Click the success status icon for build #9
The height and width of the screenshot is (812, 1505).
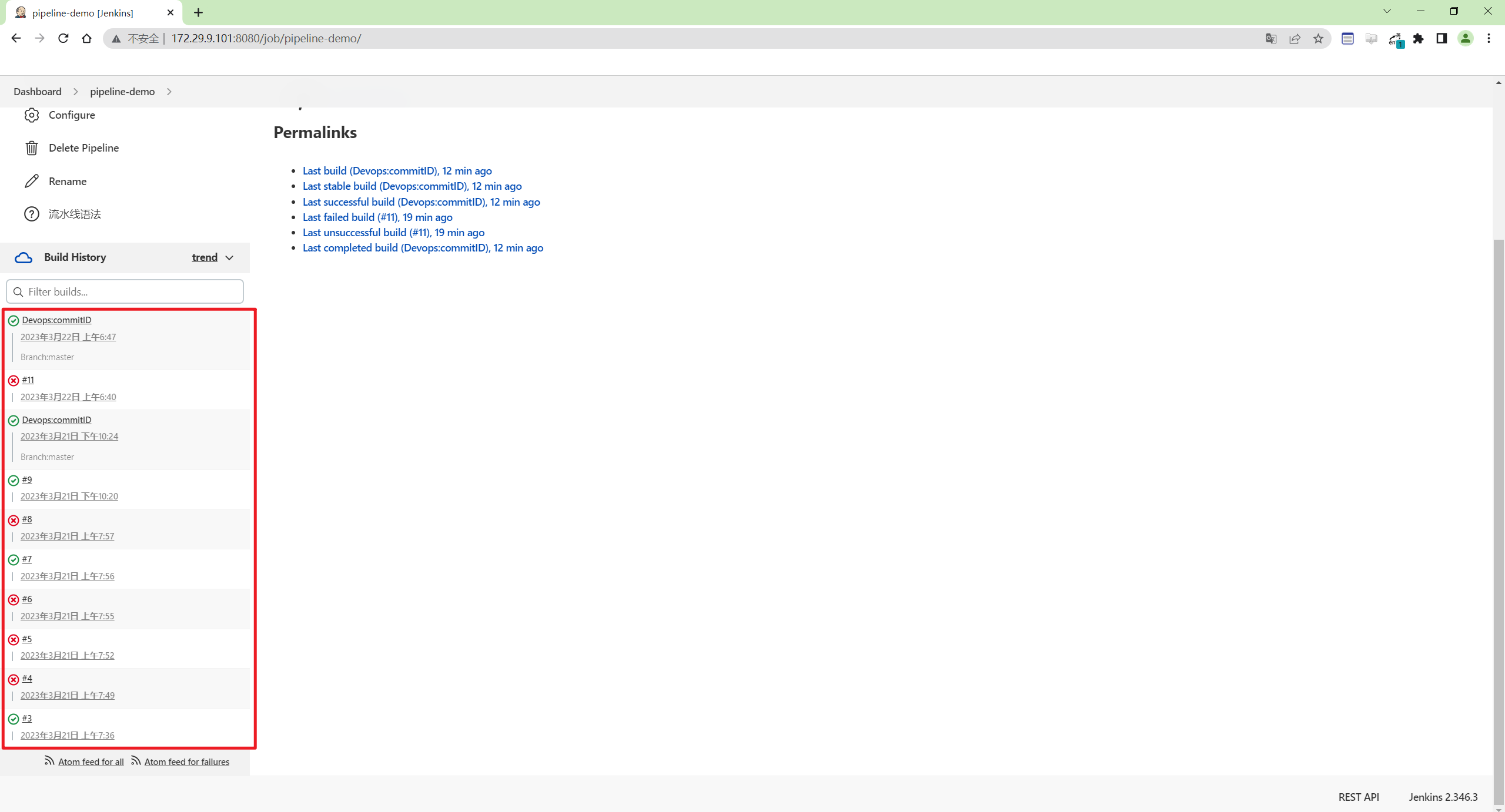(x=14, y=481)
